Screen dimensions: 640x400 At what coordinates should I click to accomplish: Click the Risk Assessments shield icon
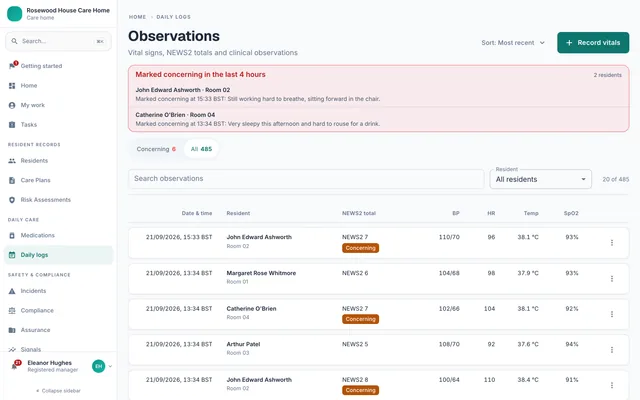(12, 200)
